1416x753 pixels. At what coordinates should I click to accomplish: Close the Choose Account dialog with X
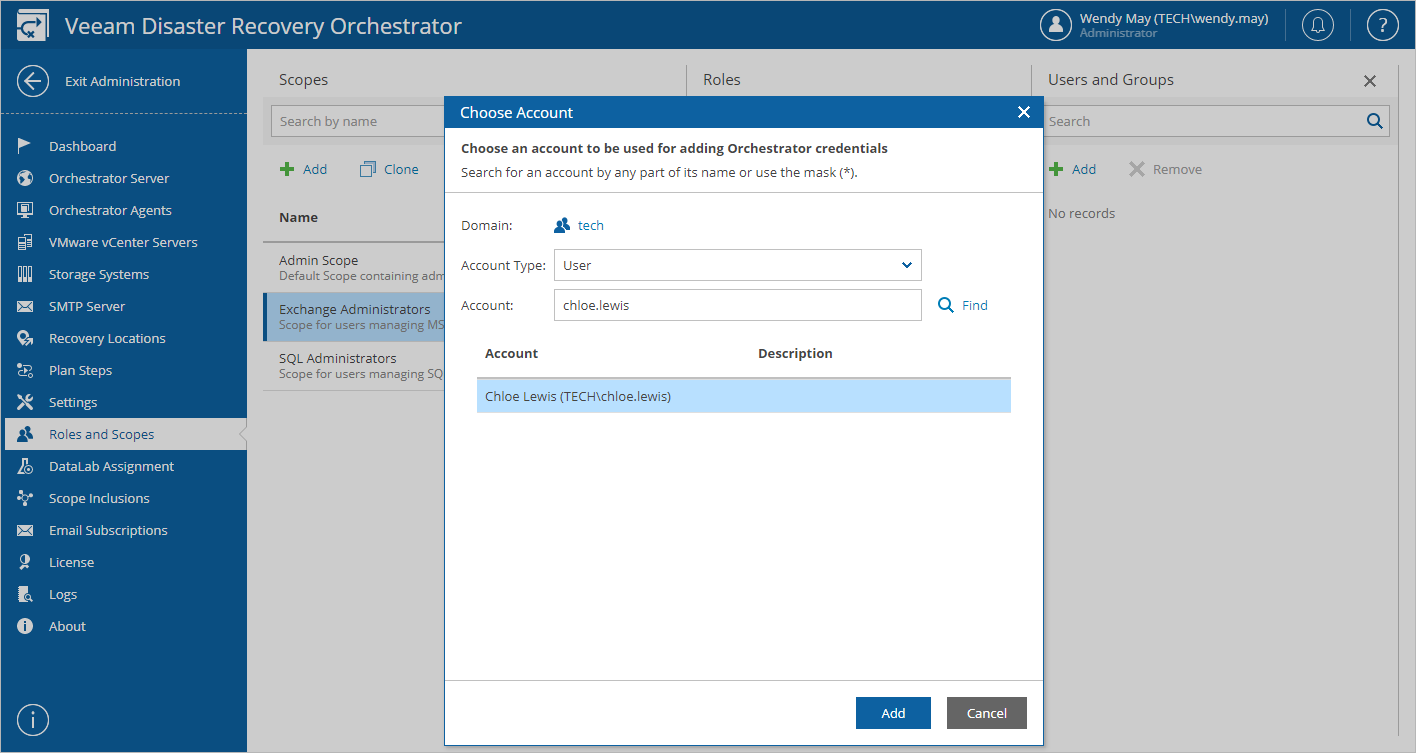(1023, 112)
